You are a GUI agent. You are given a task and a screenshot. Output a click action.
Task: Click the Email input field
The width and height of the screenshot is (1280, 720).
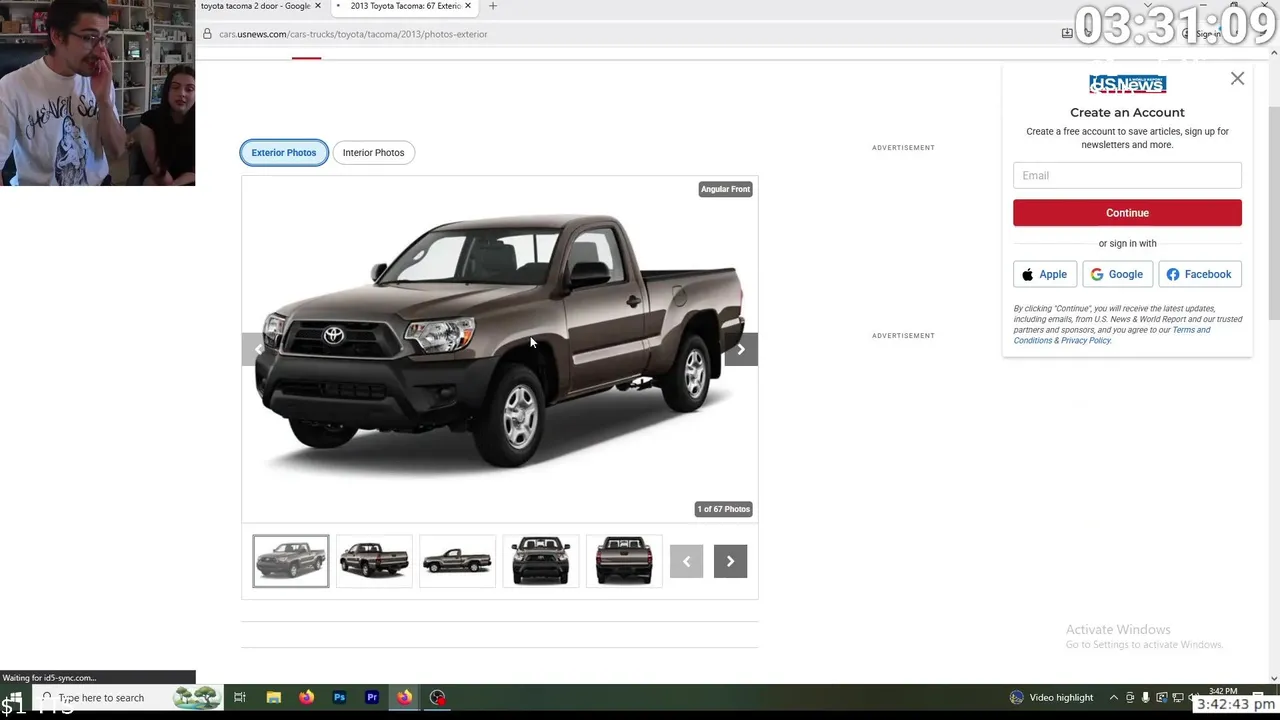[x=1127, y=175]
